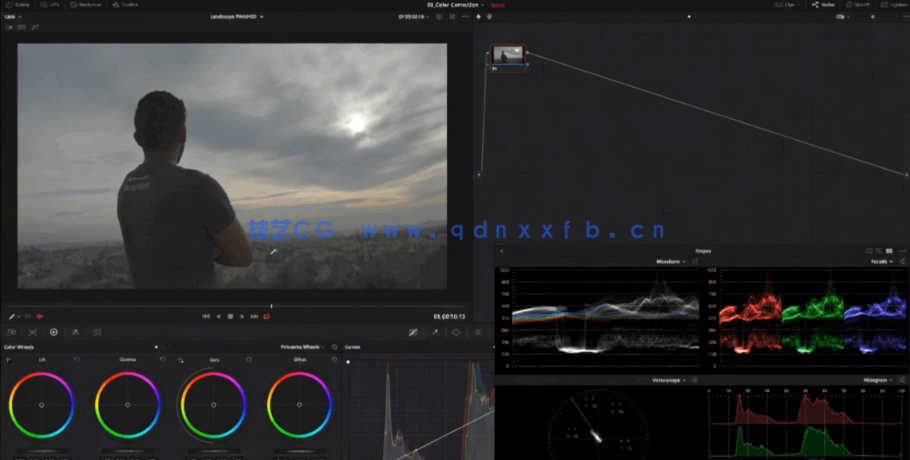Open the LUTs panel
The height and width of the screenshot is (460, 910).
pyautogui.click(x=50, y=5)
